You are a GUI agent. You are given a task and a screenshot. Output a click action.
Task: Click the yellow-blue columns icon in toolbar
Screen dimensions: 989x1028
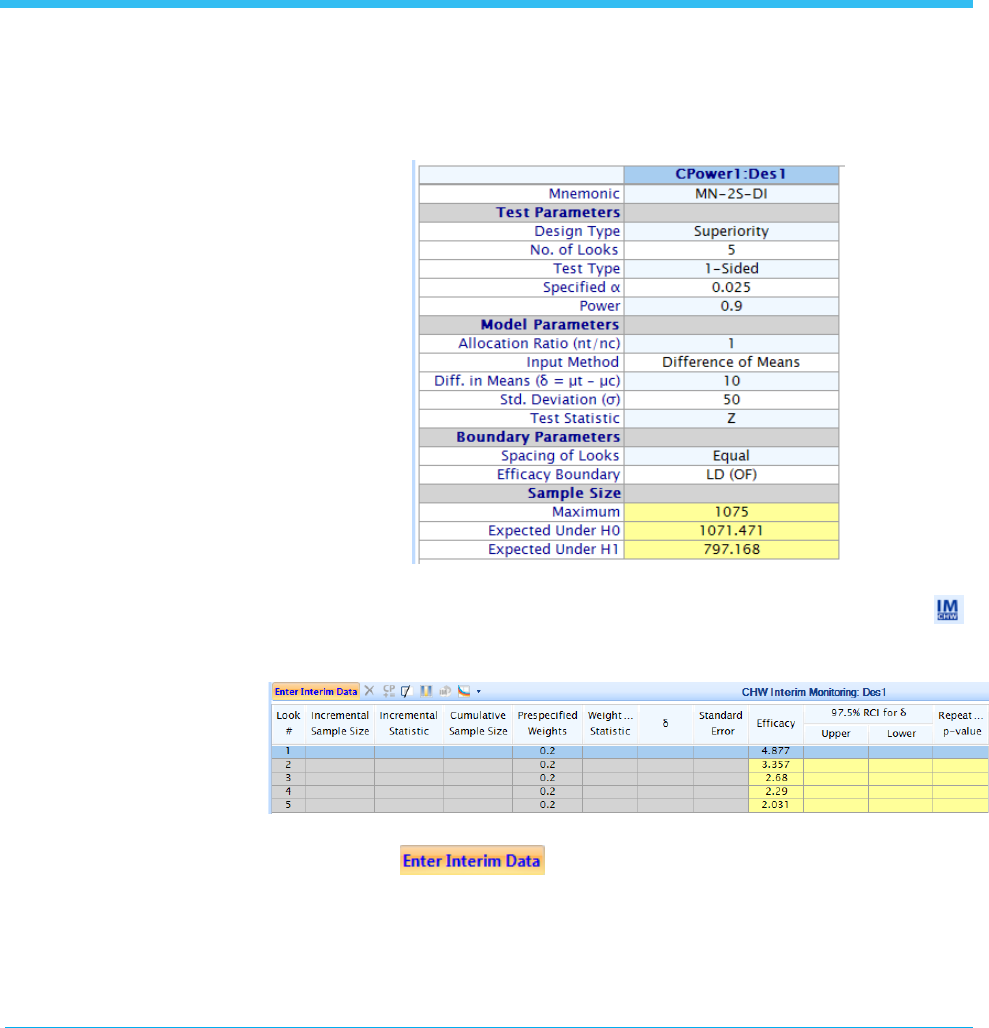pyautogui.click(x=426, y=691)
